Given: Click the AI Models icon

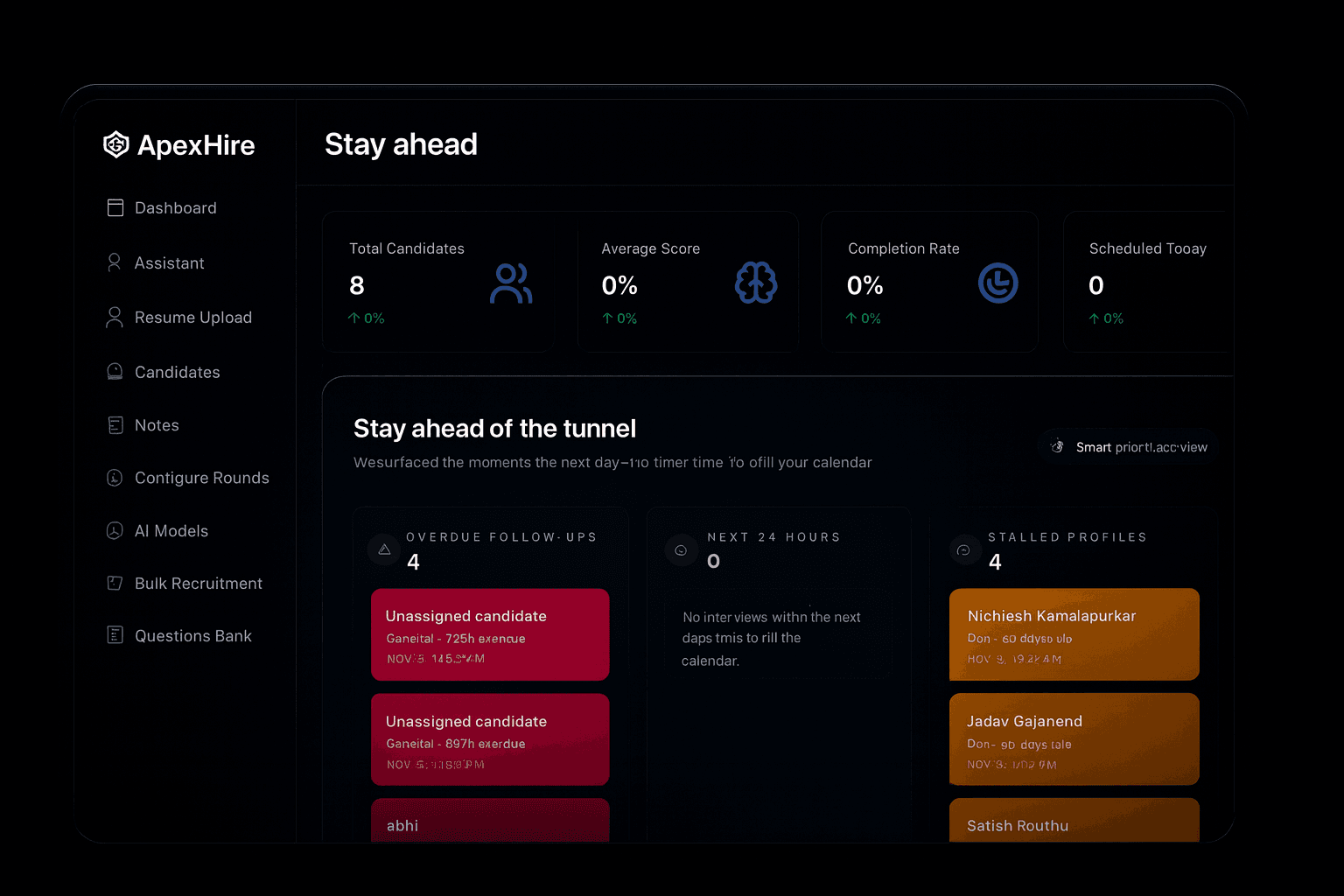Looking at the screenshot, I should pyautogui.click(x=115, y=530).
